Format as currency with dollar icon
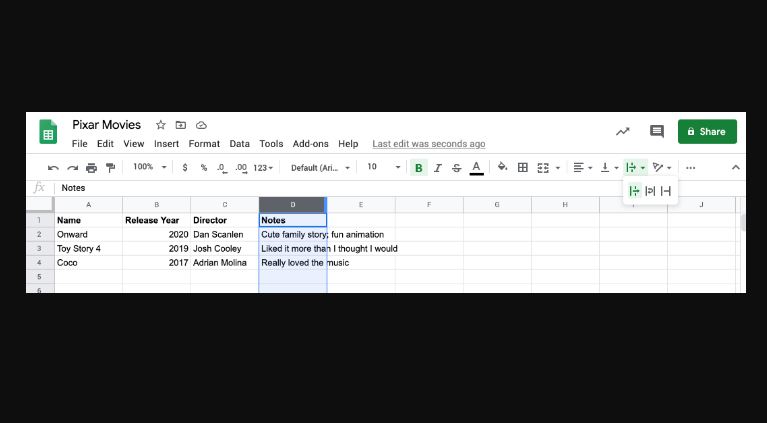The height and width of the screenshot is (423, 767). point(184,168)
